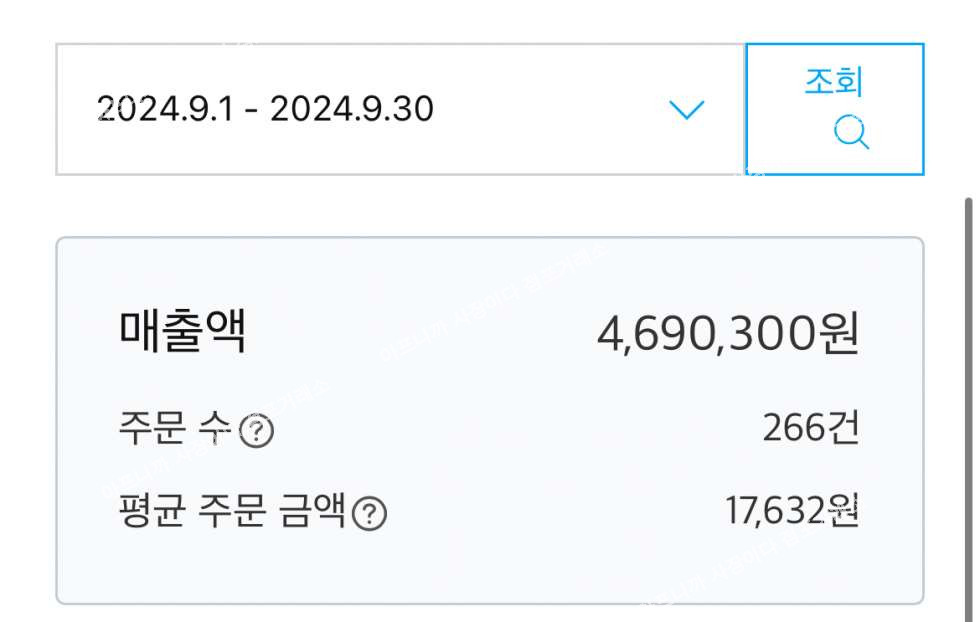
Task: Click the bottom edge of the summary card
Action: pyautogui.click(x=490, y=603)
